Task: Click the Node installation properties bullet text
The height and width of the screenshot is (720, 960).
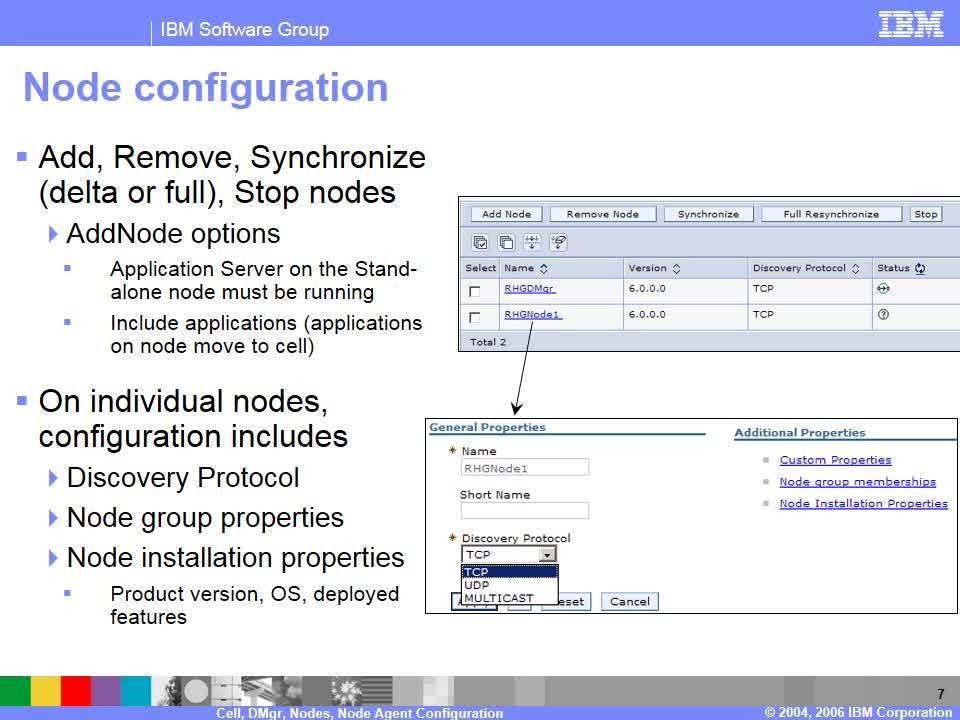Action: 236,558
